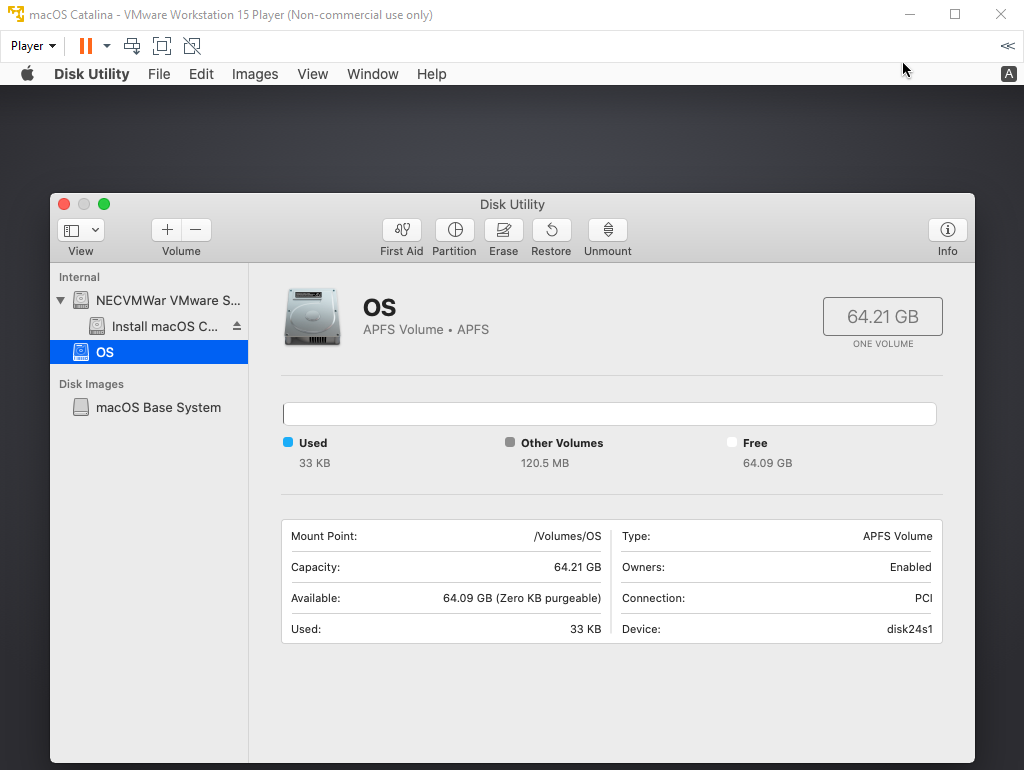
Task: Open the Info panel
Action: (x=948, y=230)
